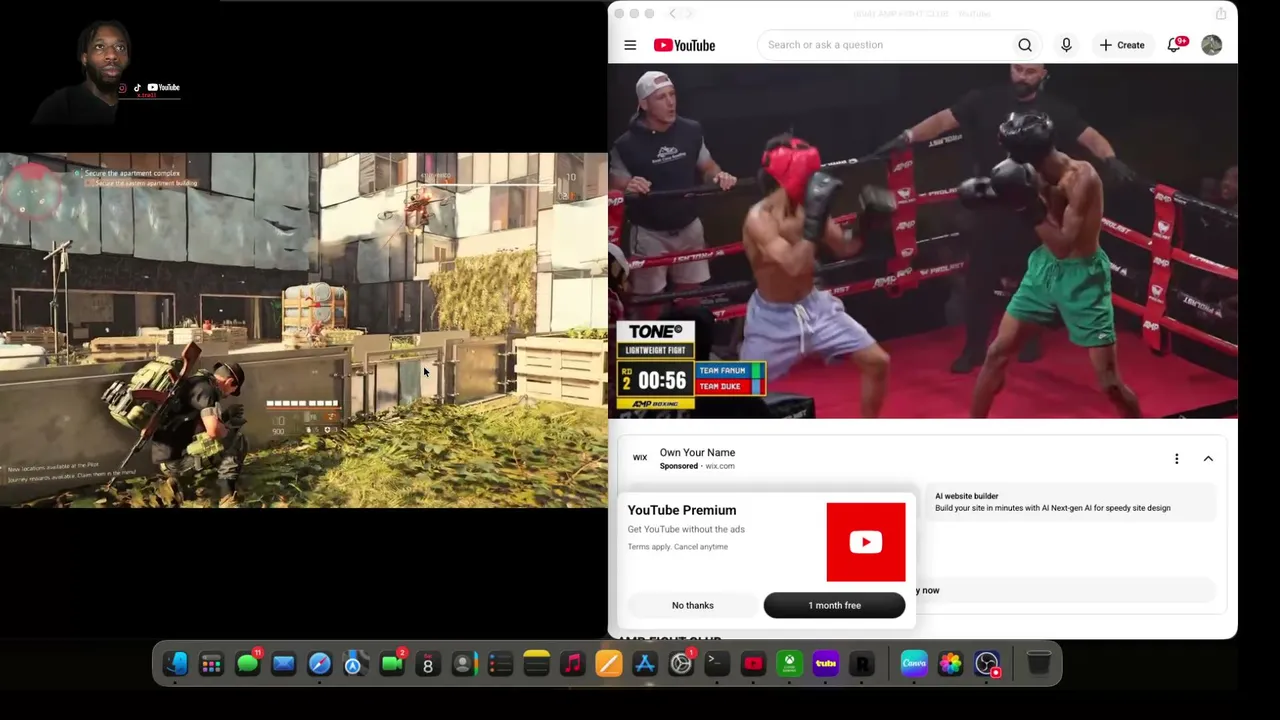Open Safari from the Dock

[x=319, y=663]
